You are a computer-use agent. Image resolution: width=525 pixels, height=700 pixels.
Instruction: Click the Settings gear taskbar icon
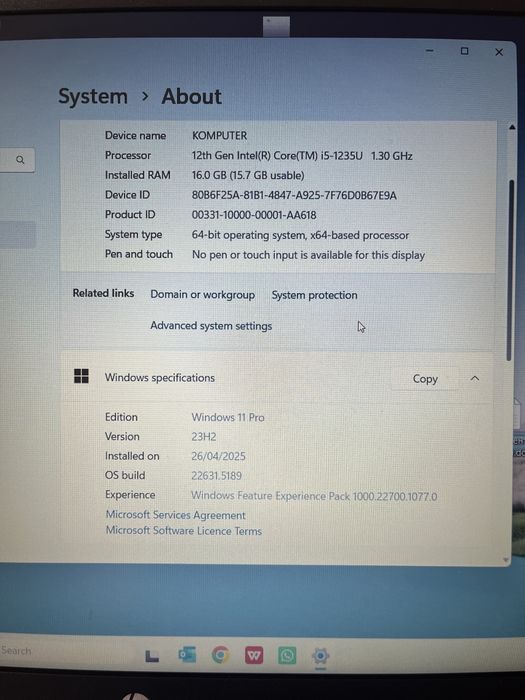(x=320, y=656)
